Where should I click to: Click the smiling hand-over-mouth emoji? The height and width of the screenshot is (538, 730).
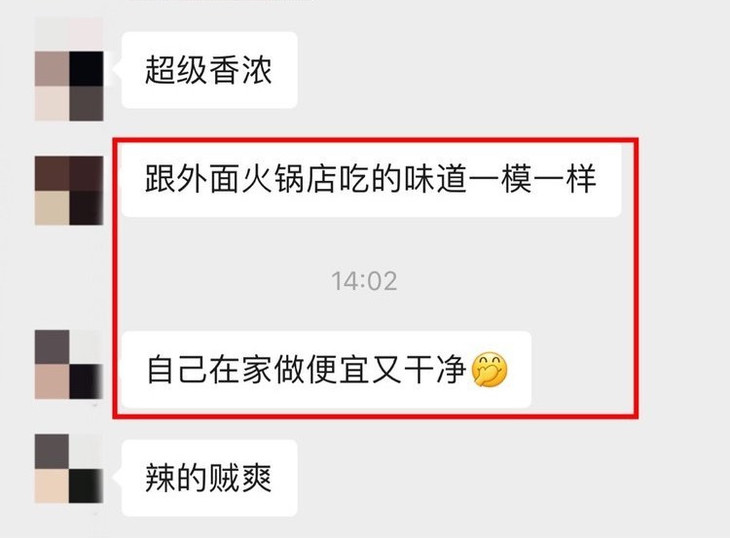click(489, 370)
